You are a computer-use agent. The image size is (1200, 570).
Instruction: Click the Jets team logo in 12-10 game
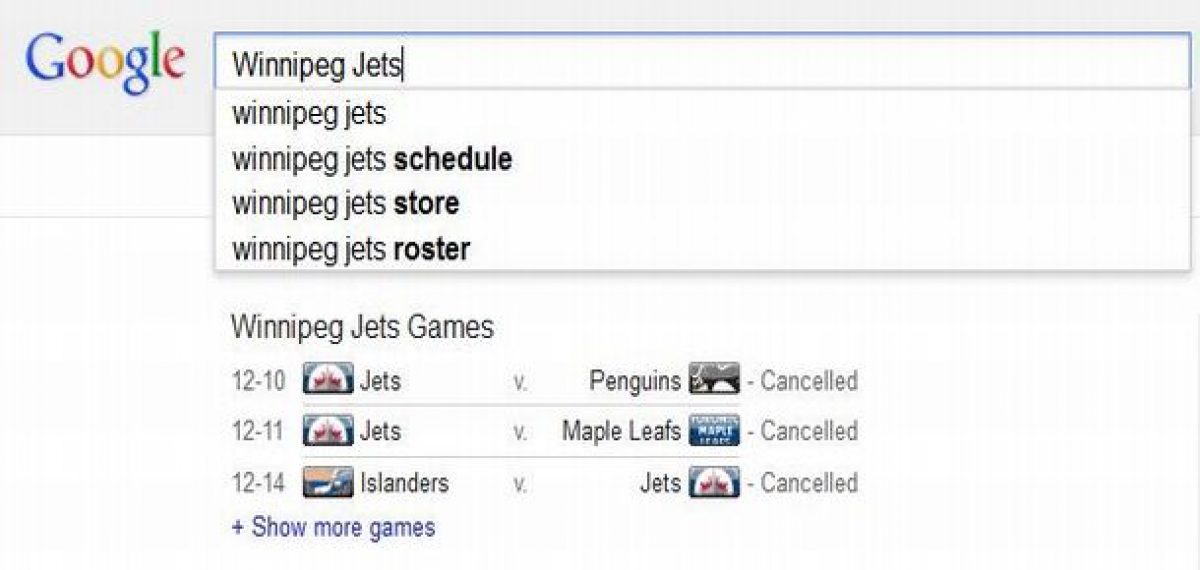point(328,381)
